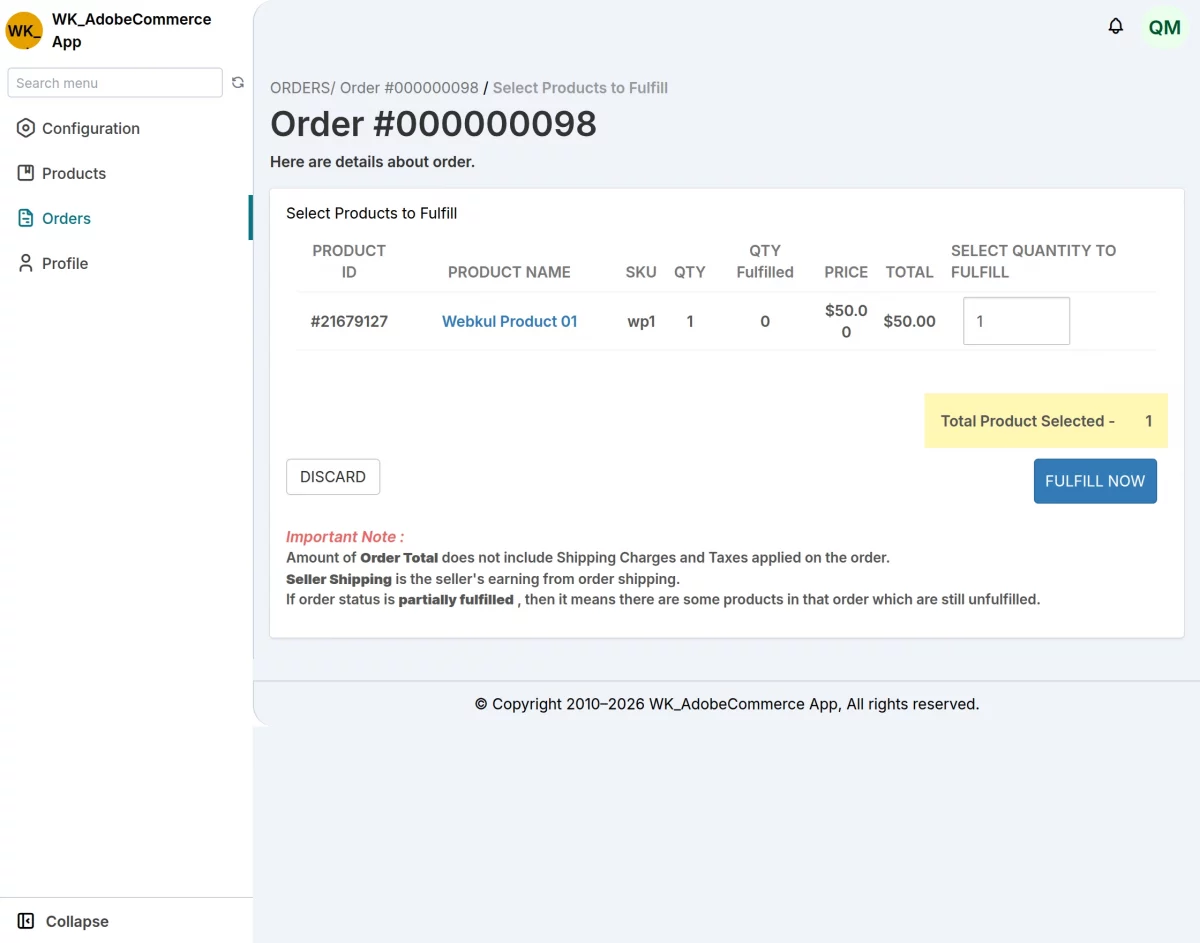Click the PRODUCT ID column header
Viewport: 1200px width, 943px height.
coord(349,261)
